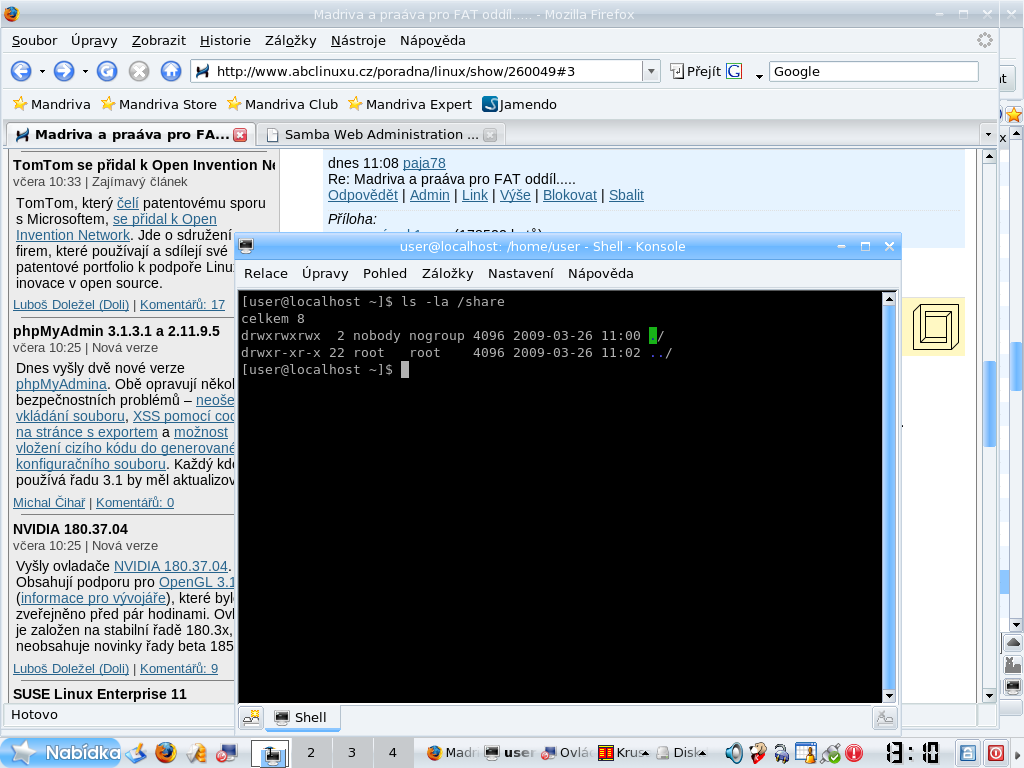Click the Firefox throbber activity icon
The image size is (1024, 768).
coord(985,40)
